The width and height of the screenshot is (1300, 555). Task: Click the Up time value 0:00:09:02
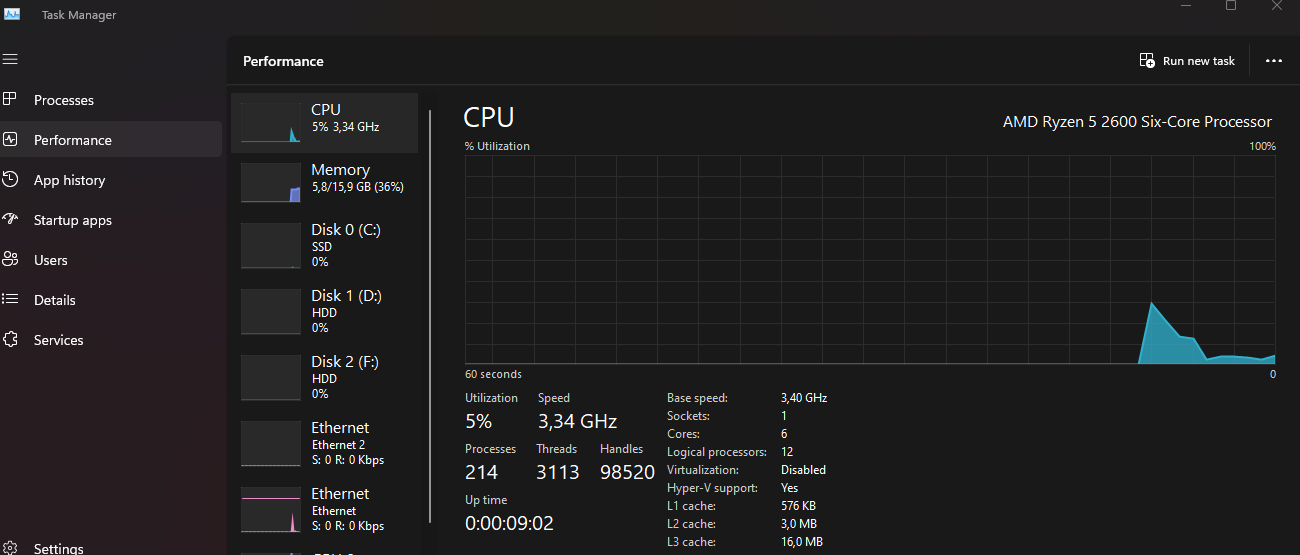click(509, 523)
